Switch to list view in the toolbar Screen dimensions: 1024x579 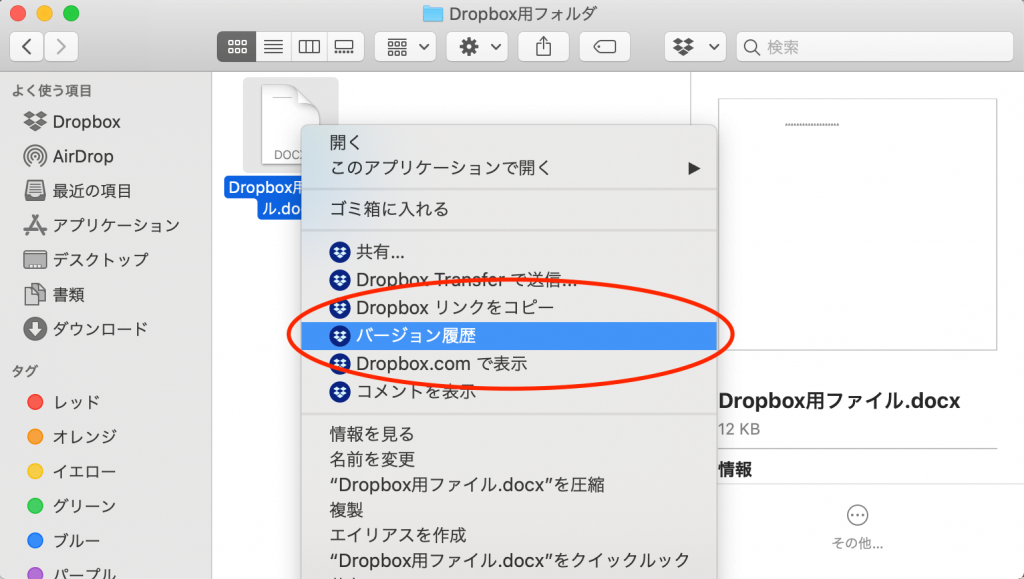(x=273, y=47)
